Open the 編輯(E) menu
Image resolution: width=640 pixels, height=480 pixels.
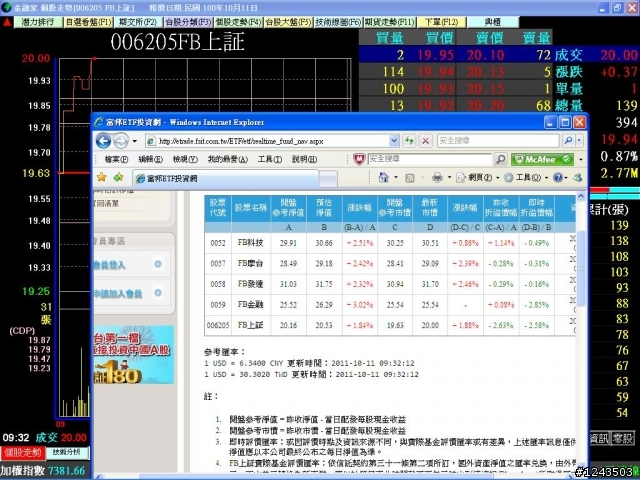(x=150, y=159)
